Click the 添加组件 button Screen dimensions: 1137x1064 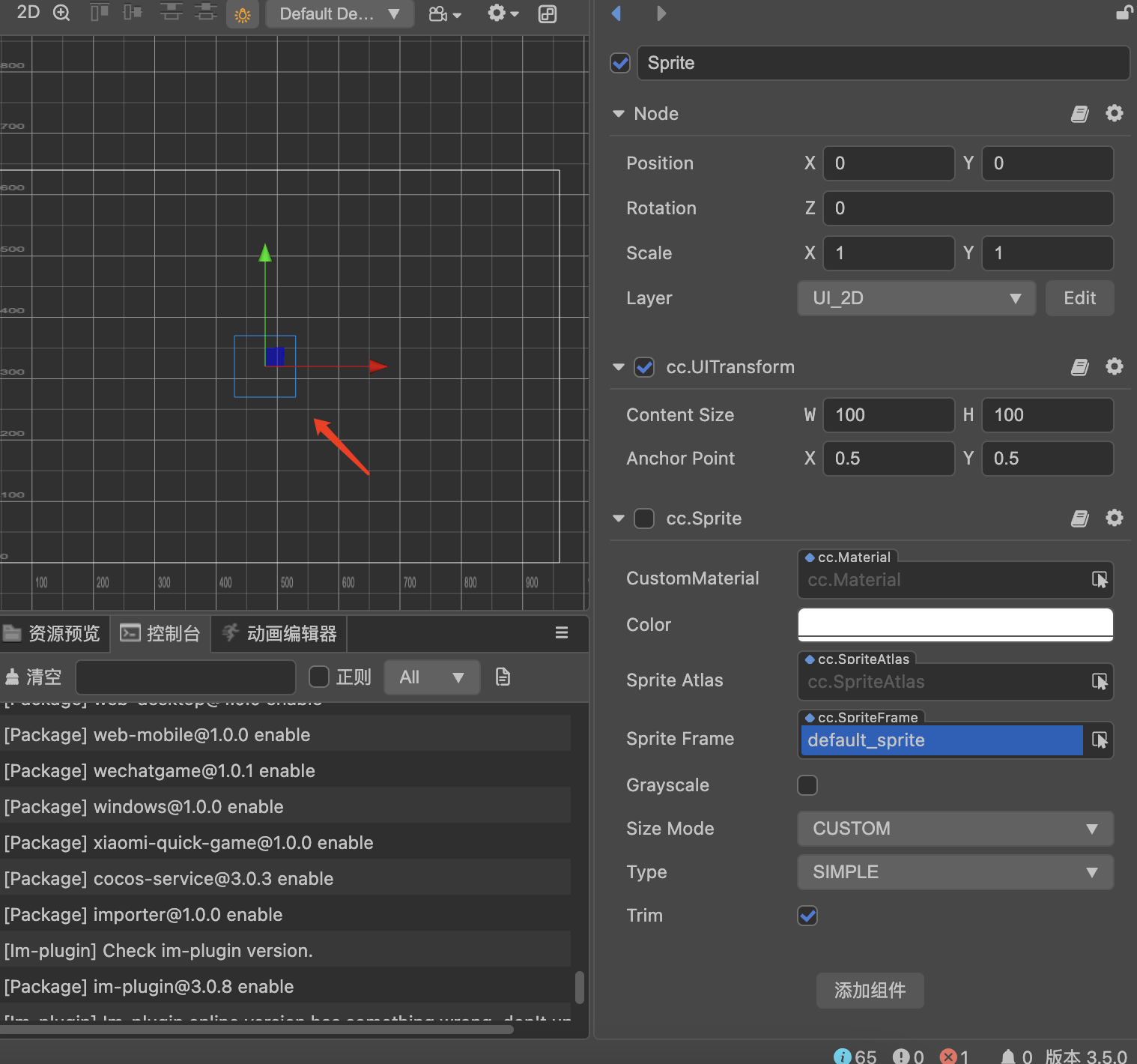coord(870,991)
